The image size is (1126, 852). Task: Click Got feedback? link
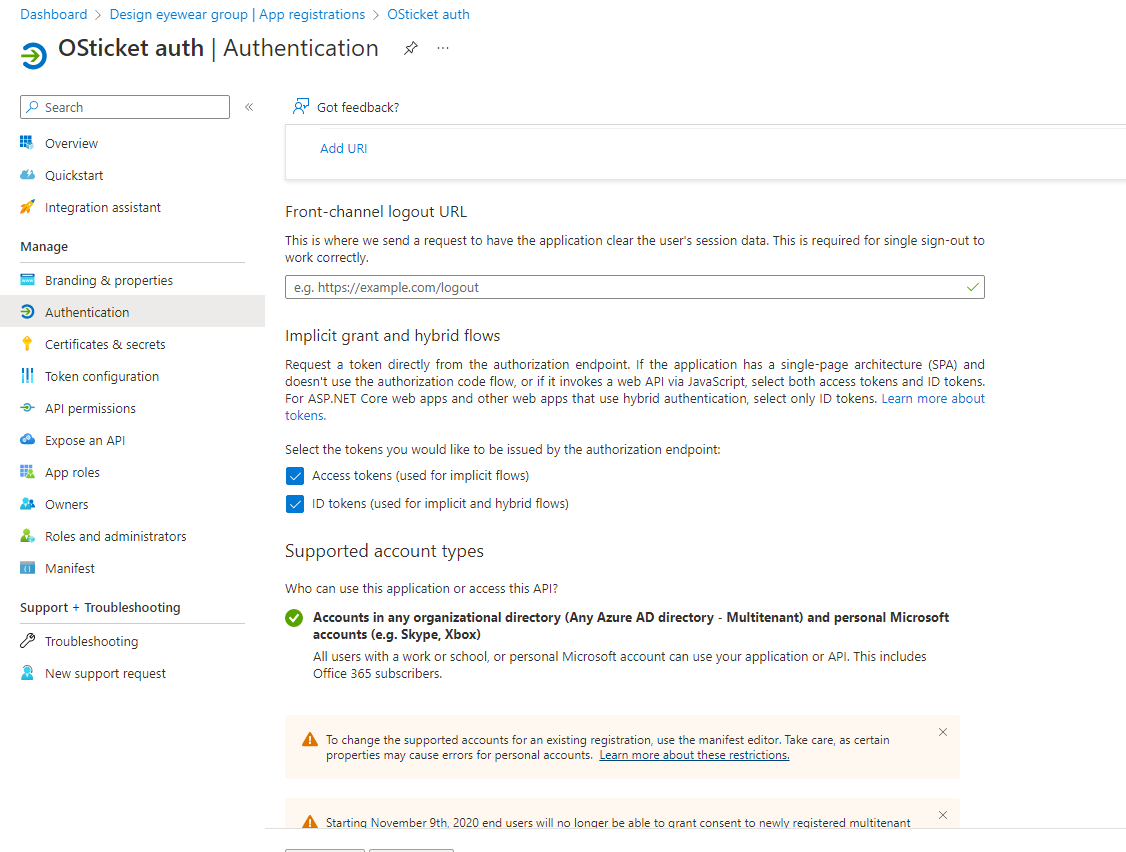(x=358, y=107)
